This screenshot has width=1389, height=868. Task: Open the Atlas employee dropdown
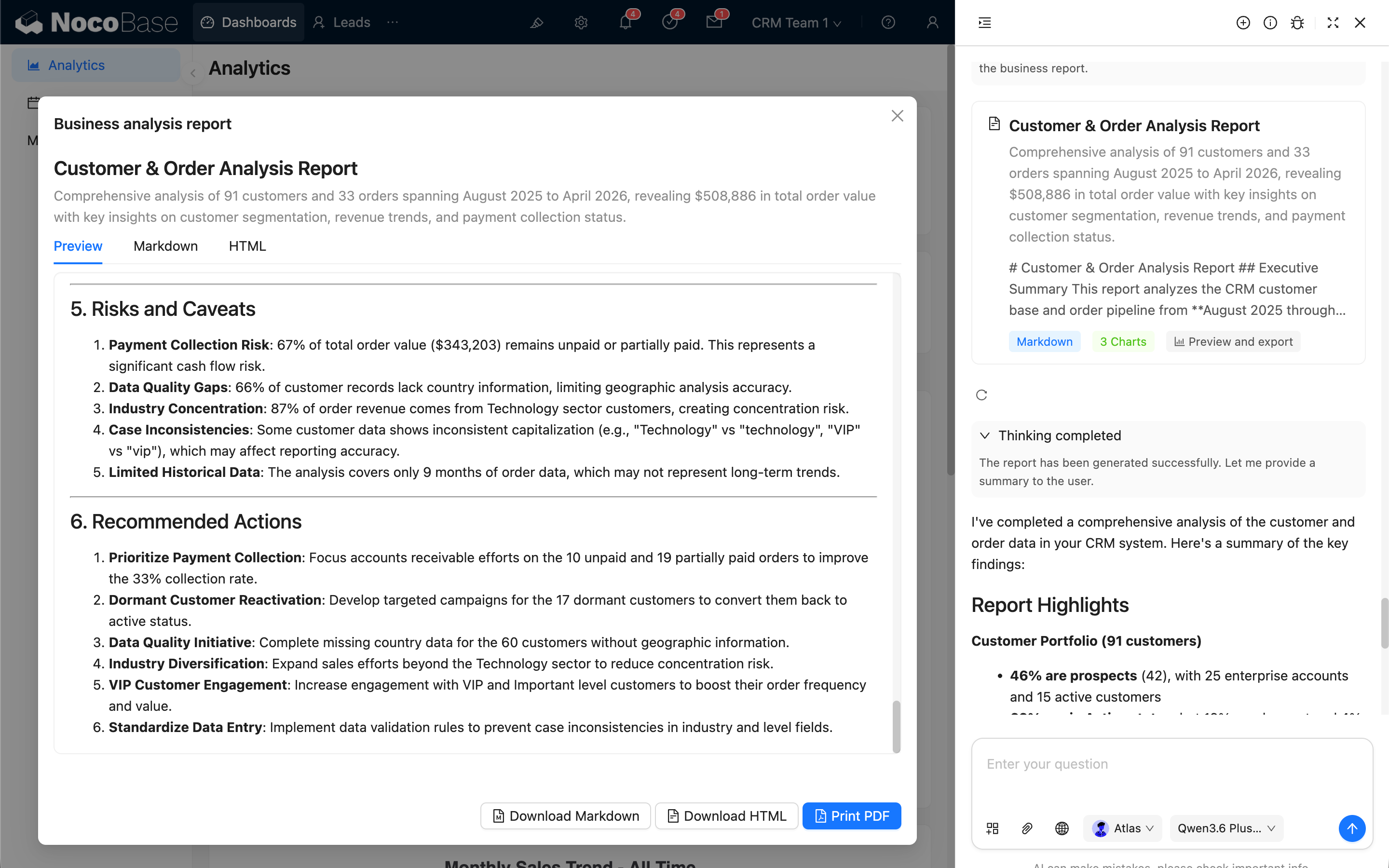click(1123, 828)
